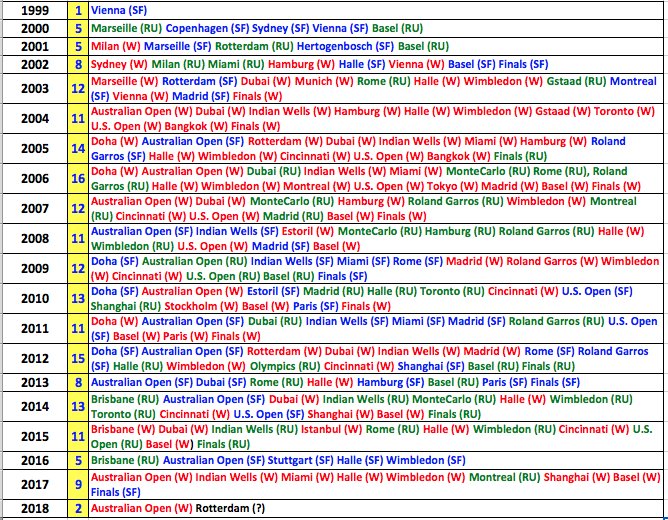
Task: Click the count 15 in 2012 row
Action: 78,359
